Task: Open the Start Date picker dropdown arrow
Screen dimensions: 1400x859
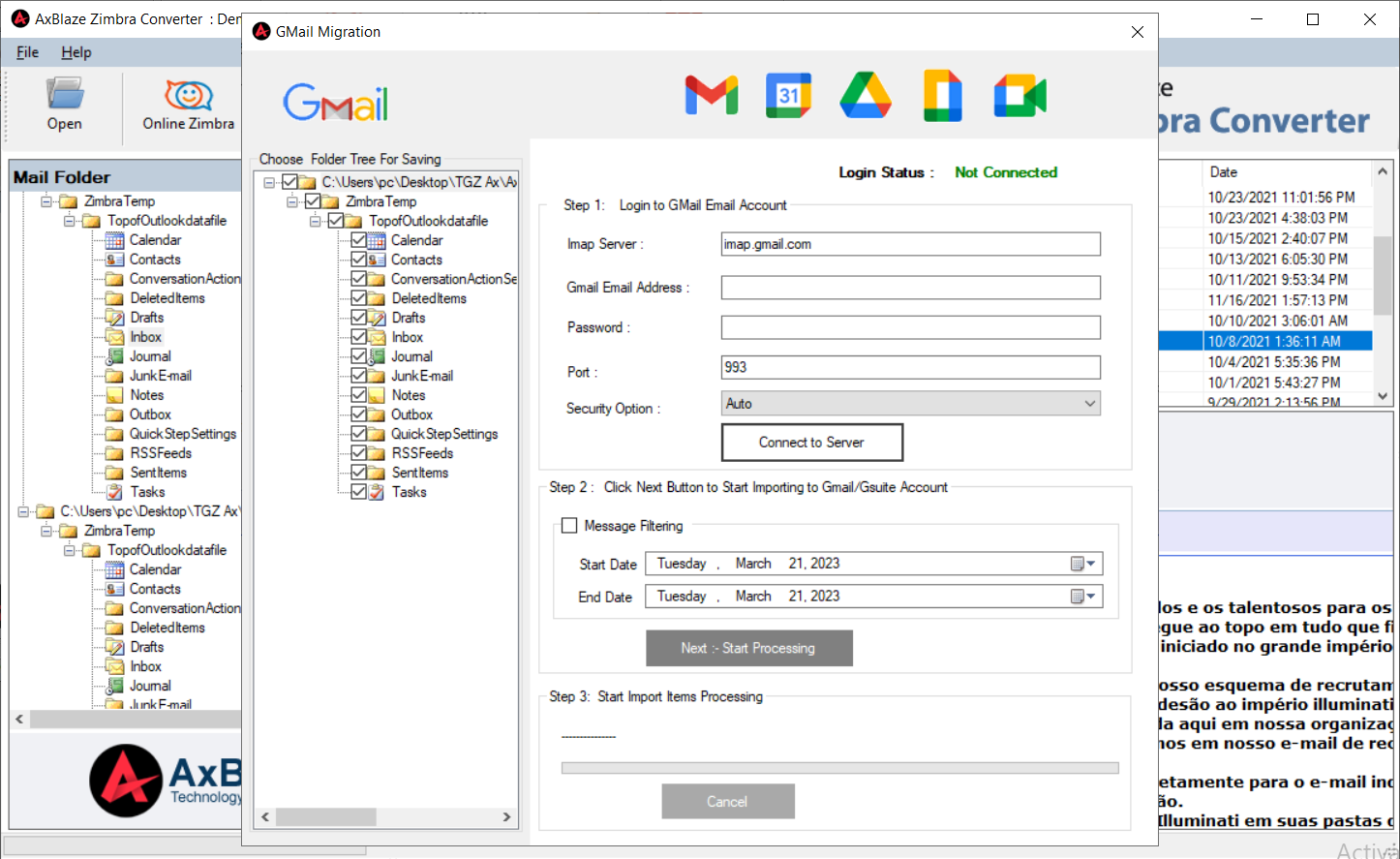Action: (1091, 564)
